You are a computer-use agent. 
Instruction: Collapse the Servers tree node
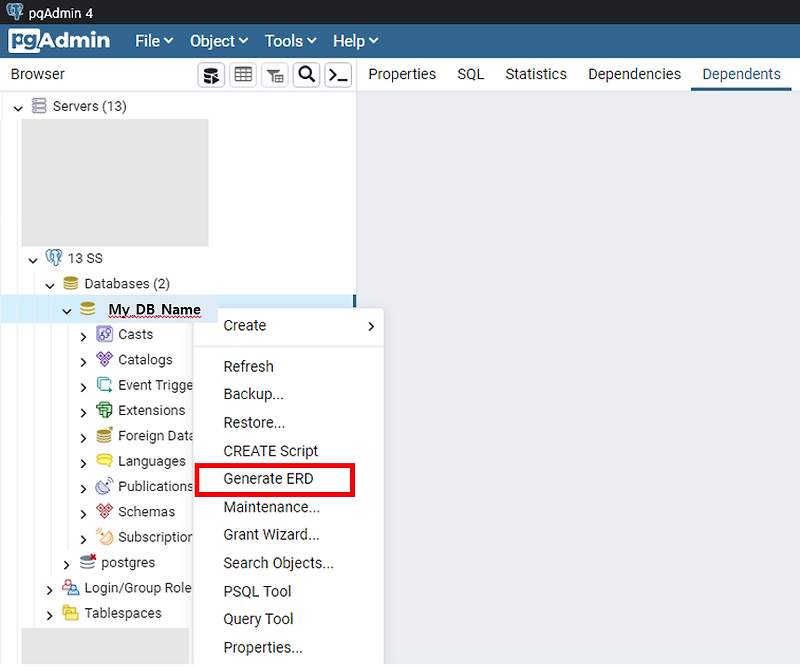coord(17,106)
